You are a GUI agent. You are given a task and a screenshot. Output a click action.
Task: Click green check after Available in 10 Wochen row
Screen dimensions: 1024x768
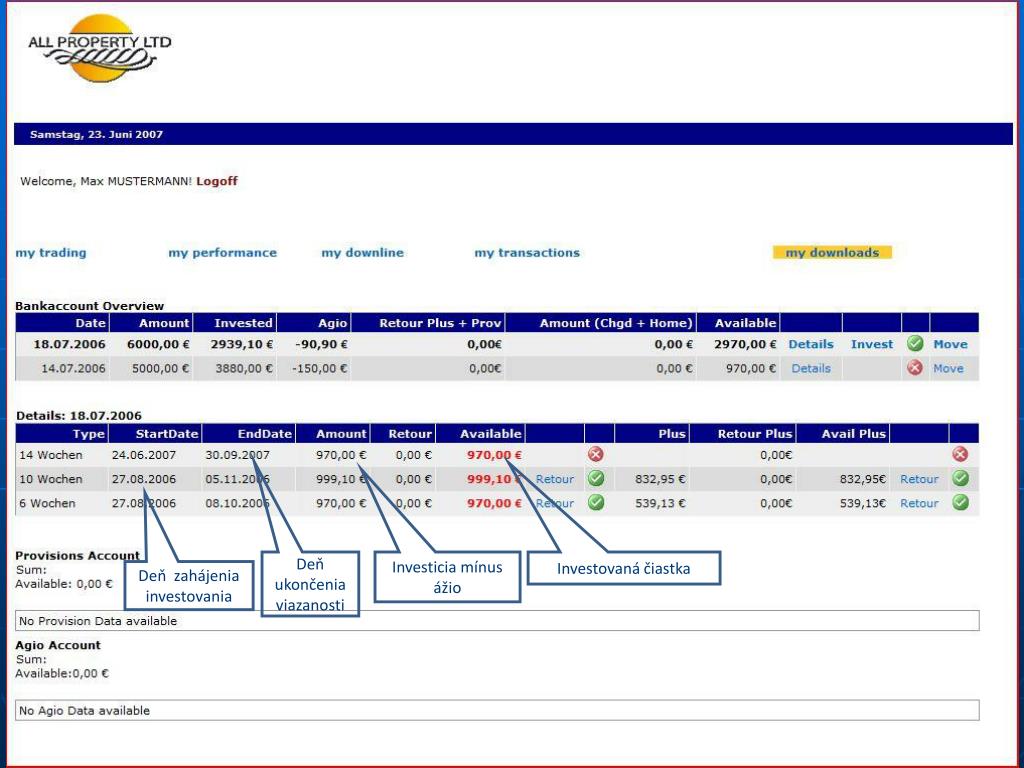click(x=596, y=479)
